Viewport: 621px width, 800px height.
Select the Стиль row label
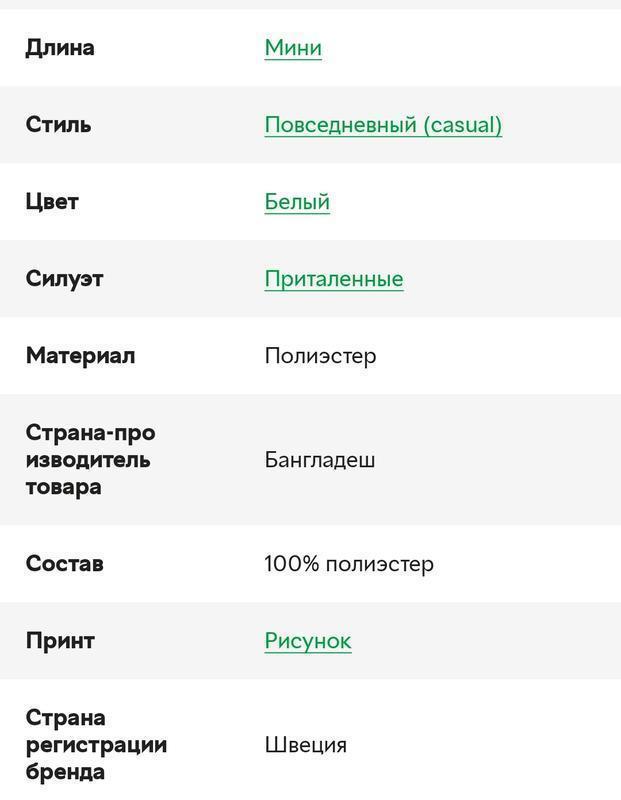pyautogui.click(x=58, y=125)
